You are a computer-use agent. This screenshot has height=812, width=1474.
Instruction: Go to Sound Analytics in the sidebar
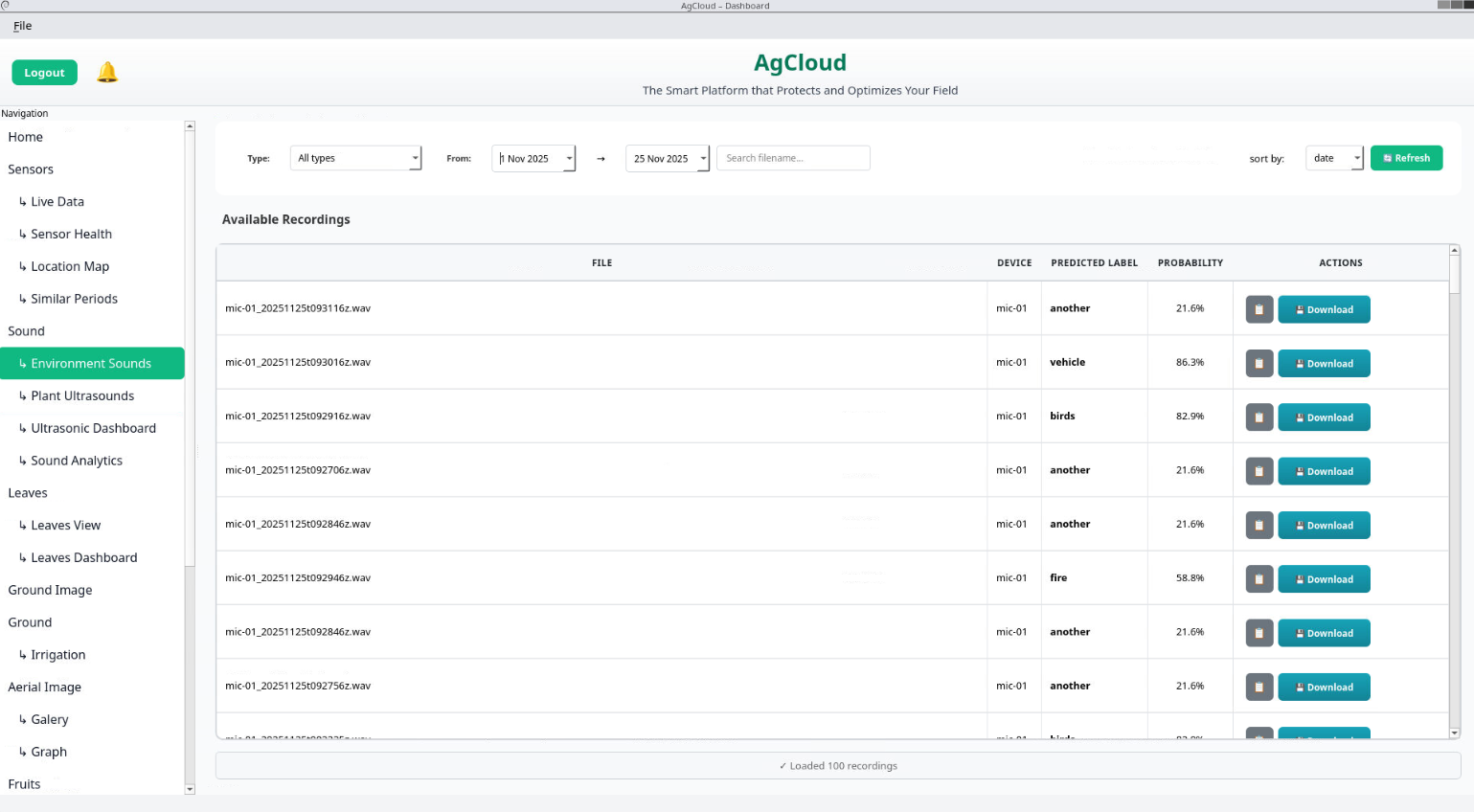(x=77, y=461)
